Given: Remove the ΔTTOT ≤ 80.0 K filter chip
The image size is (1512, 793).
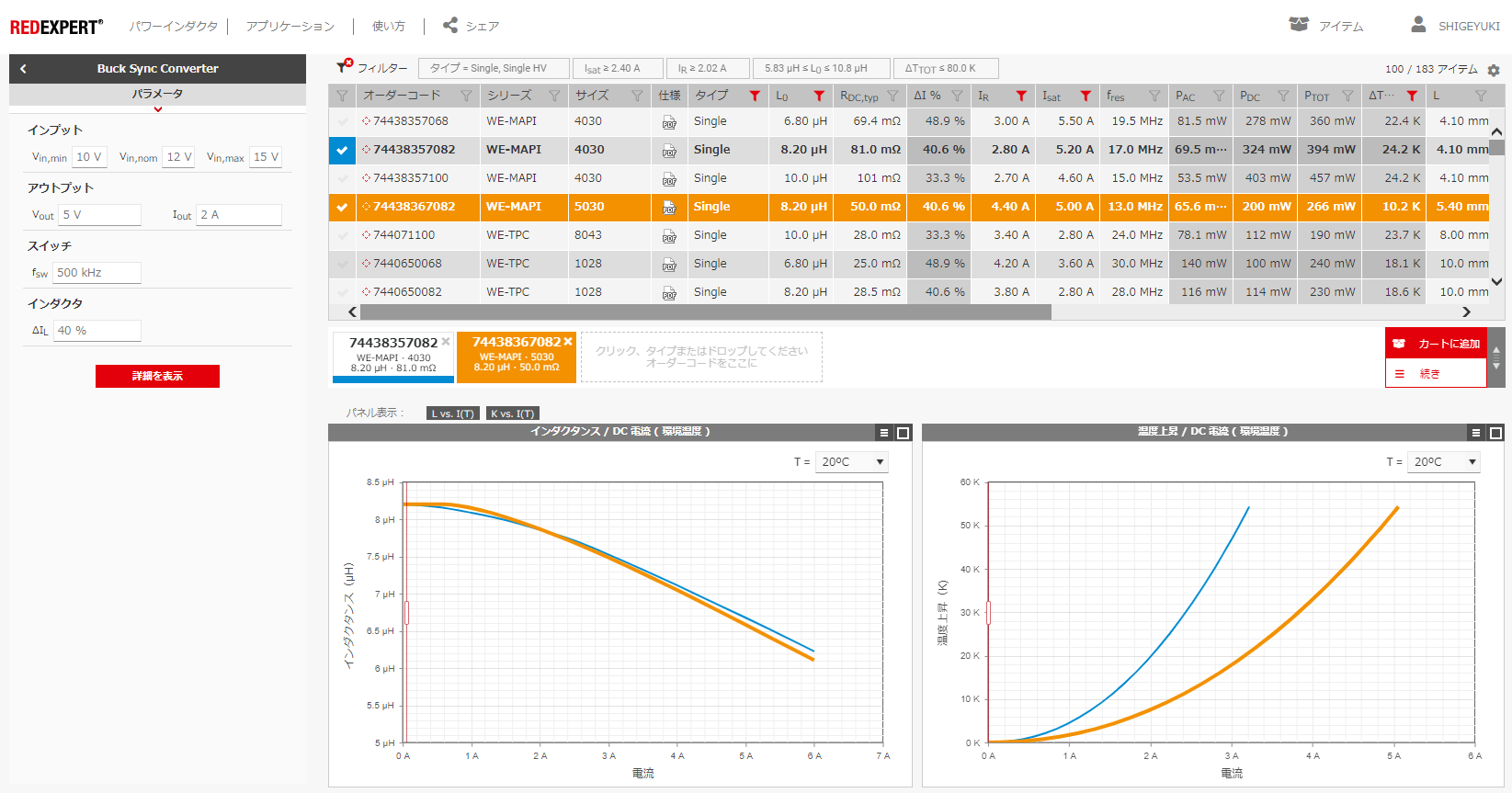Looking at the screenshot, I should [x=946, y=68].
